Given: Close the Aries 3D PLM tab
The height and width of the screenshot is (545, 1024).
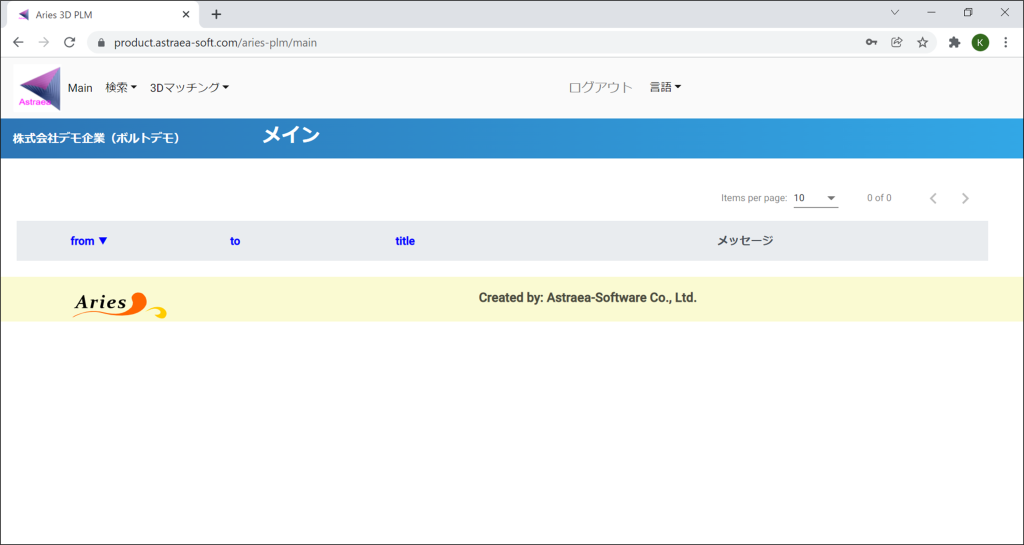Looking at the screenshot, I should [186, 14].
